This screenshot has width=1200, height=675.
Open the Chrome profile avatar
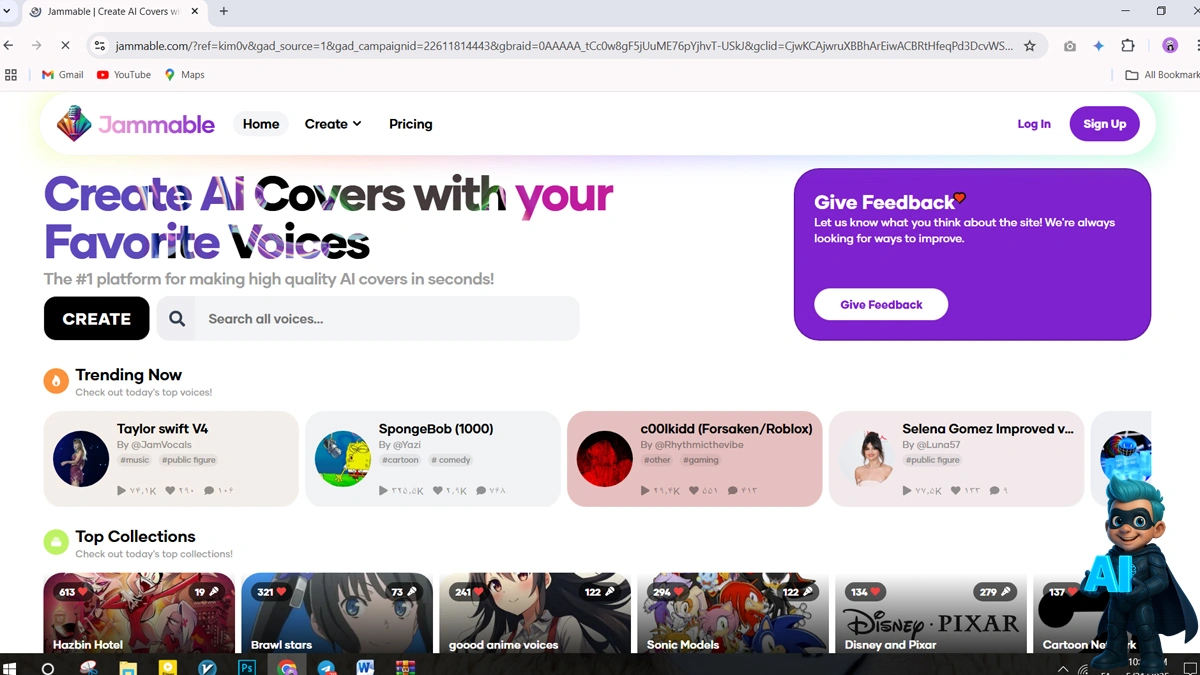[x=1170, y=46]
